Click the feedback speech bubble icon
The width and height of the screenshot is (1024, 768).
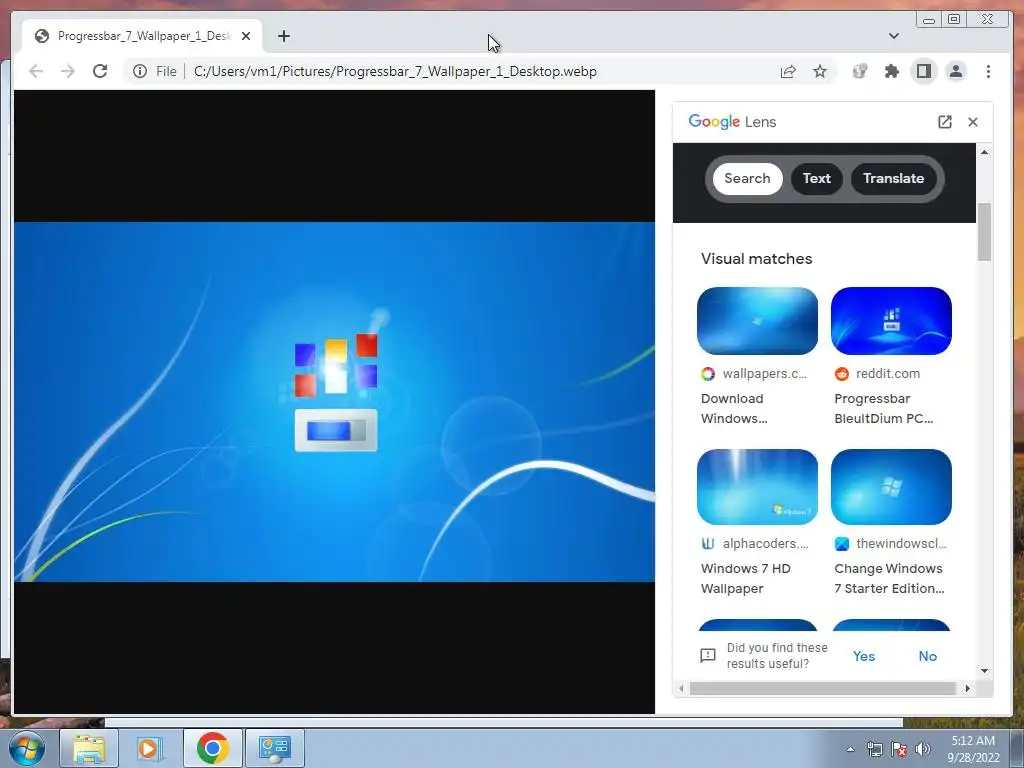pyautogui.click(x=708, y=656)
